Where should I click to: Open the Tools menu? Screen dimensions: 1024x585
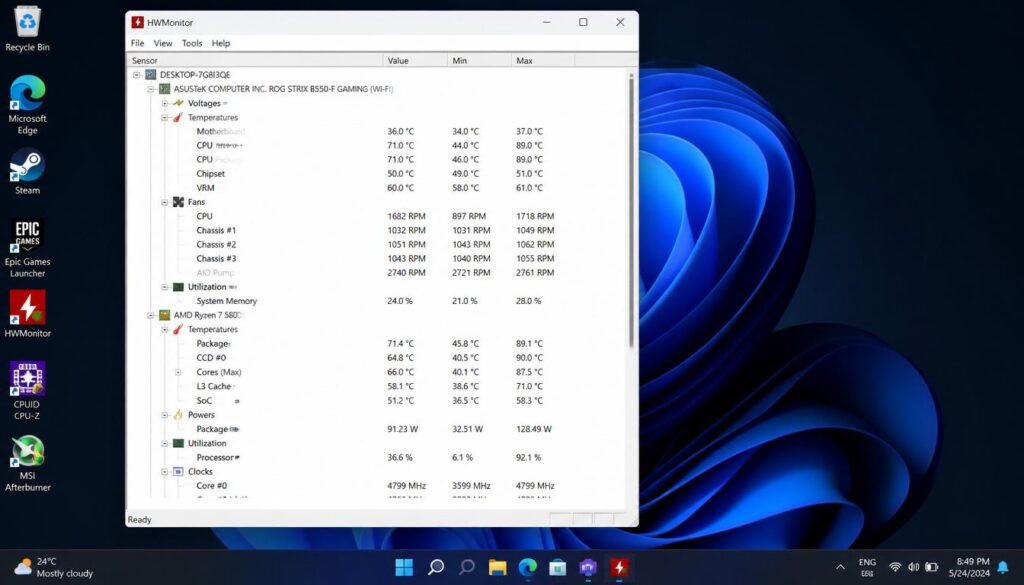[192, 43]
